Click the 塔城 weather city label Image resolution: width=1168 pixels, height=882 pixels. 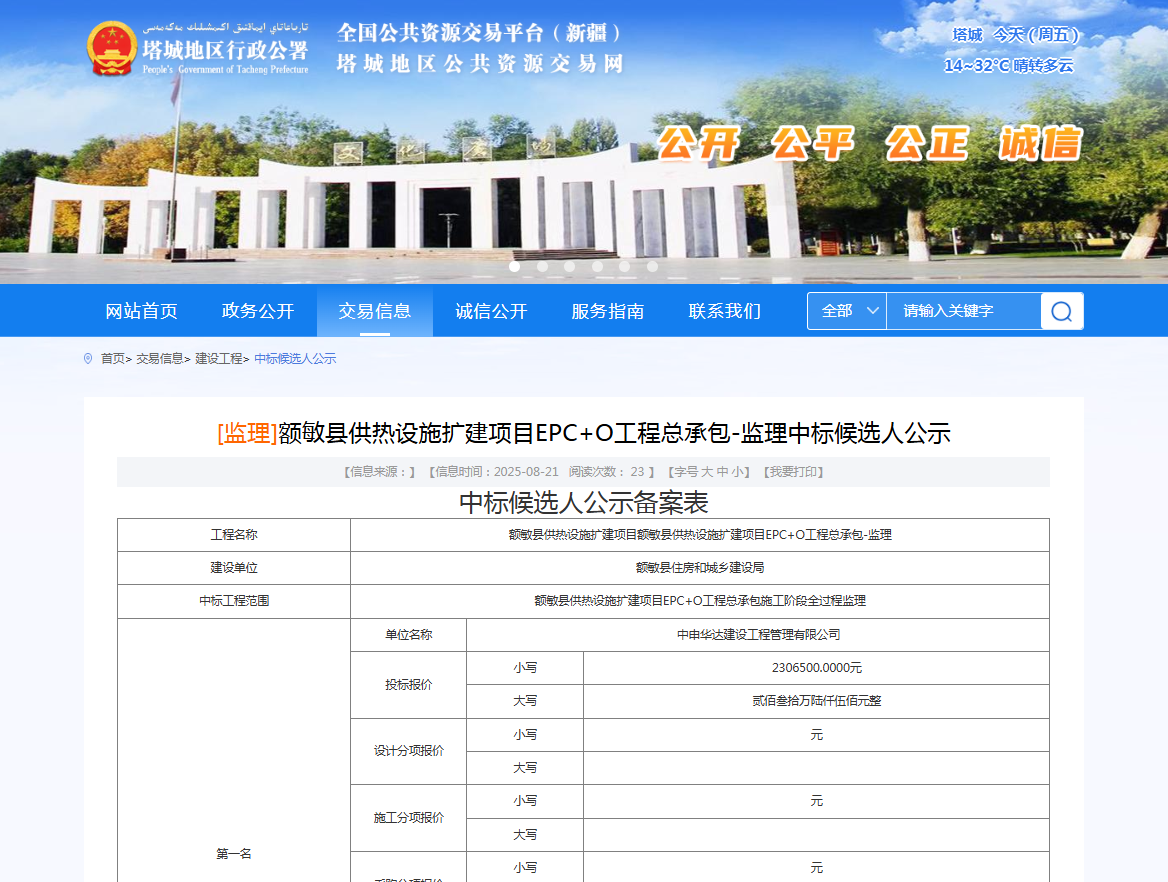967,35
